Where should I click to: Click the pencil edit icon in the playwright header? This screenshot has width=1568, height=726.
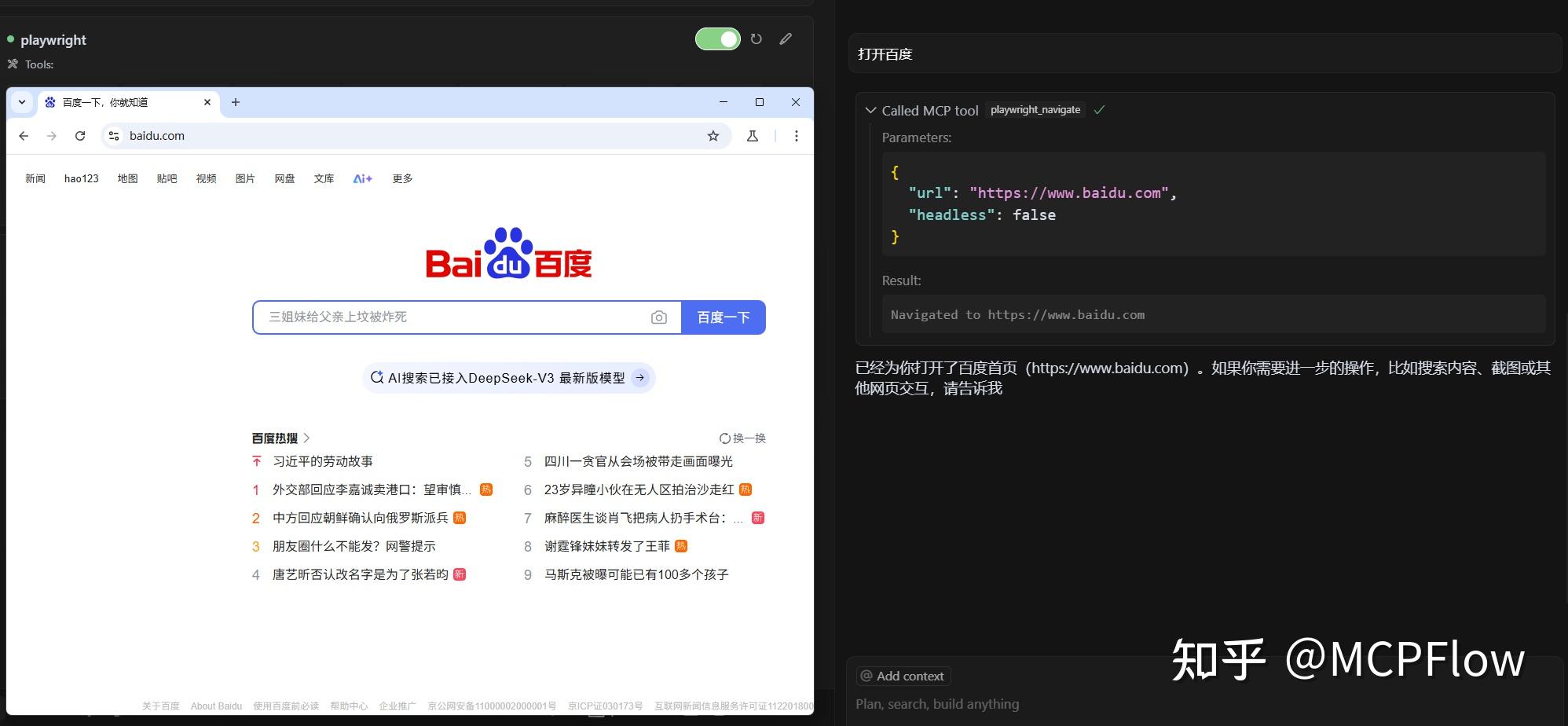pos(786,38)
